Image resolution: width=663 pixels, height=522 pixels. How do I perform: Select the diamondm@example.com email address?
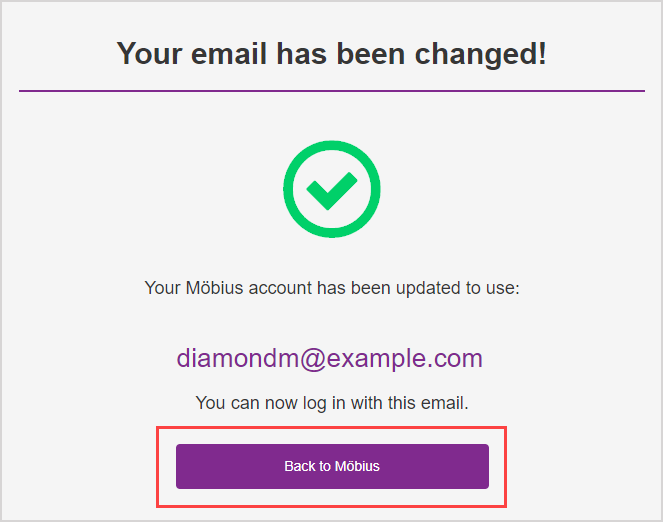330,358
